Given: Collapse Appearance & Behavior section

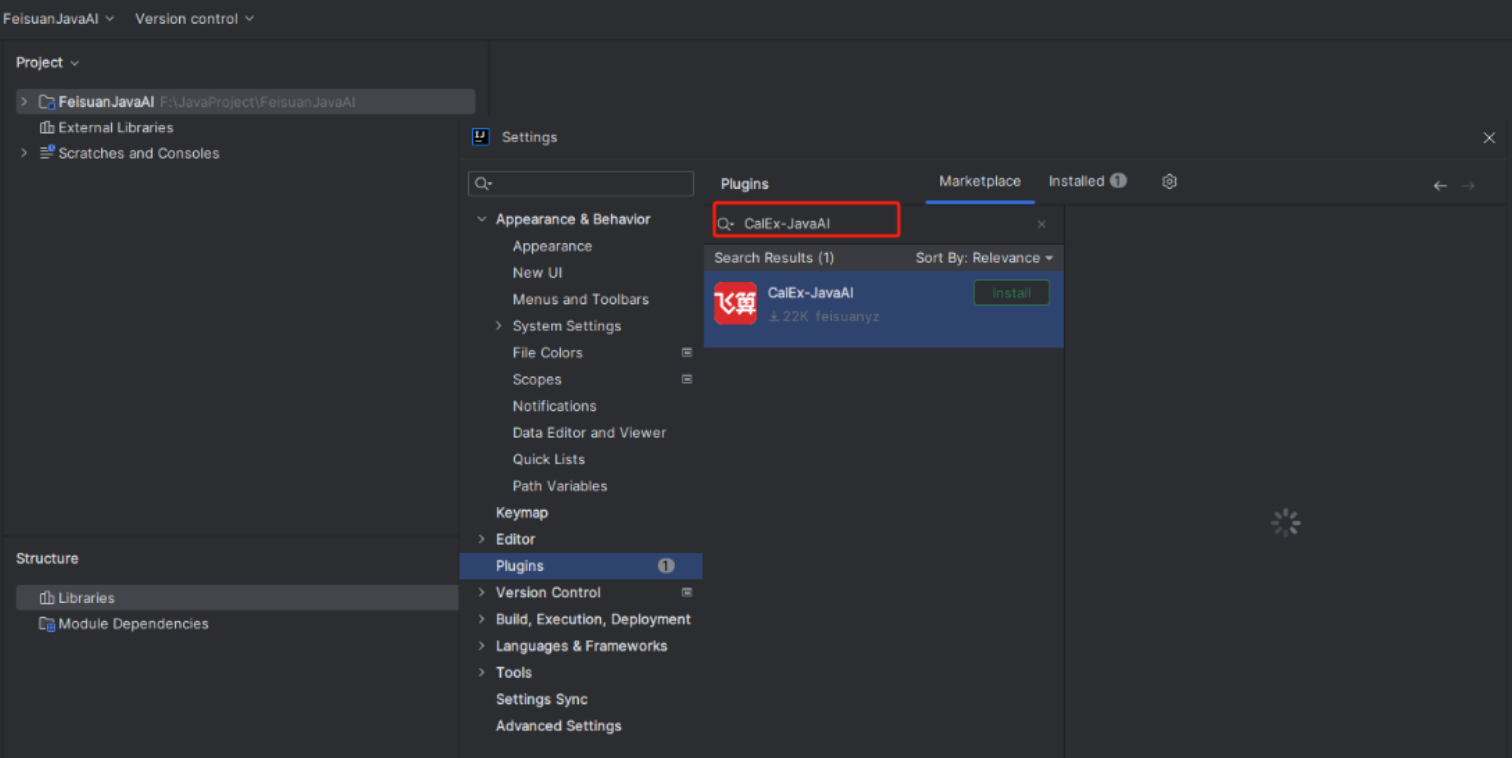Looking at the screenshot, I should point(482,219).
